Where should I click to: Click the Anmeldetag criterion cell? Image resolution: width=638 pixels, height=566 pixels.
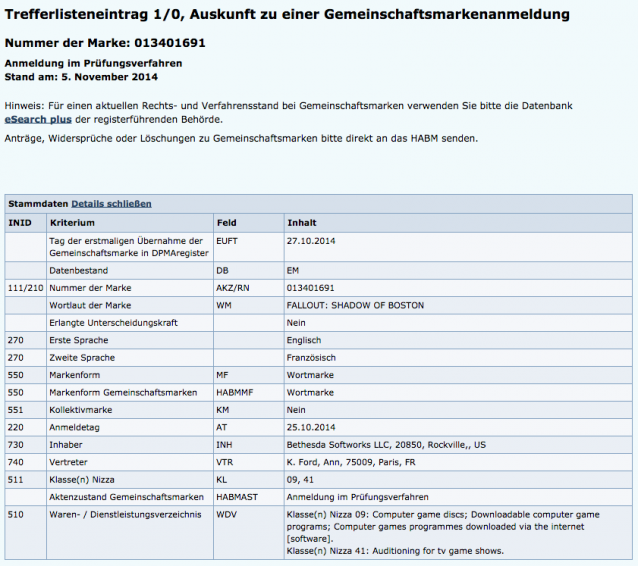pos(130,428)
